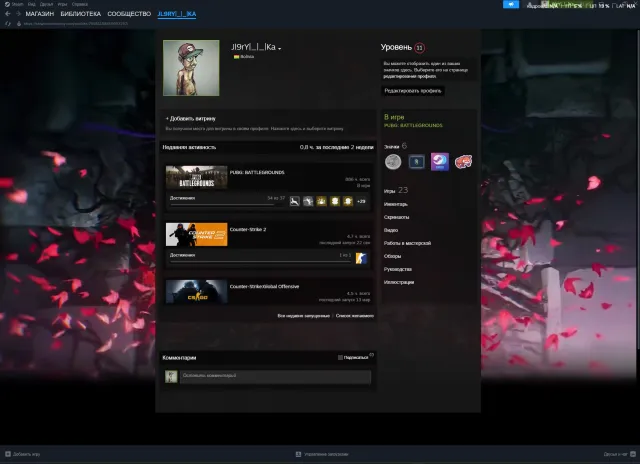Screen dimensions: 640x464
Task: Open PUBG: BATTLEGROUNDS game title
Action: [257, 172]
